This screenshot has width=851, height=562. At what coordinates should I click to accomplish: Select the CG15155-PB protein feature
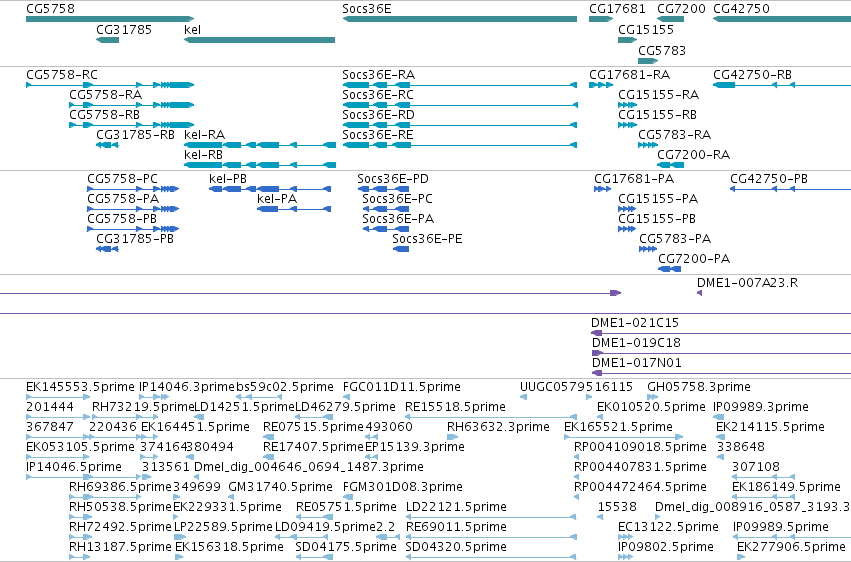click(x=627, y=229)
